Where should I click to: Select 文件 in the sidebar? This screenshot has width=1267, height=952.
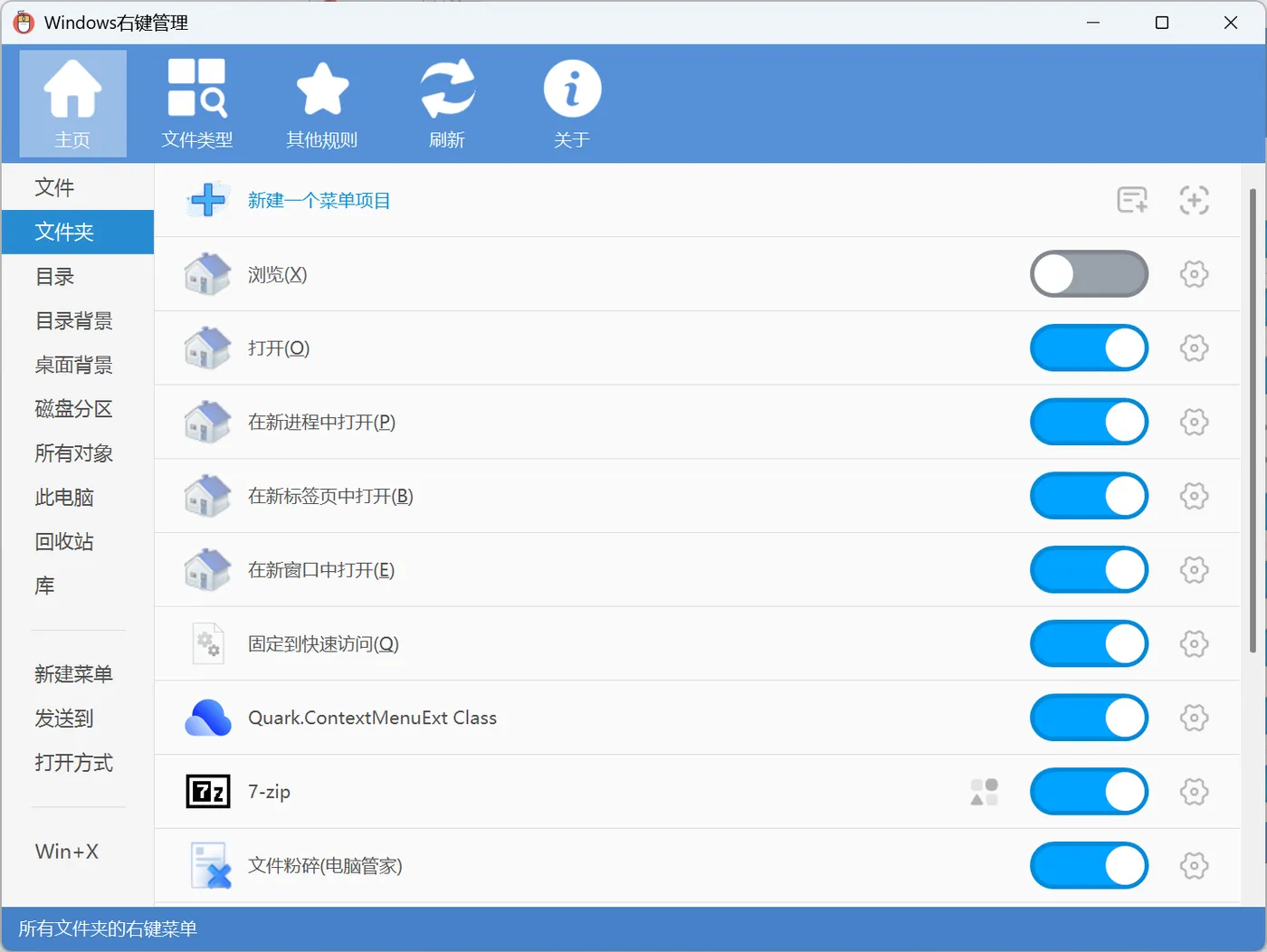[x=78, y=187]
